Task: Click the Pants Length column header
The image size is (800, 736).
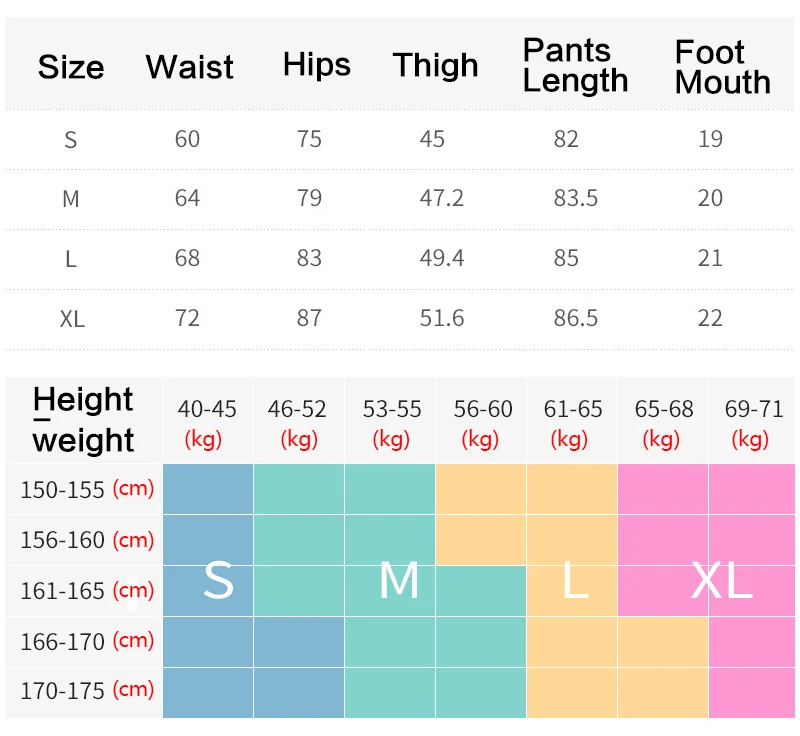Action: [575, 65]
